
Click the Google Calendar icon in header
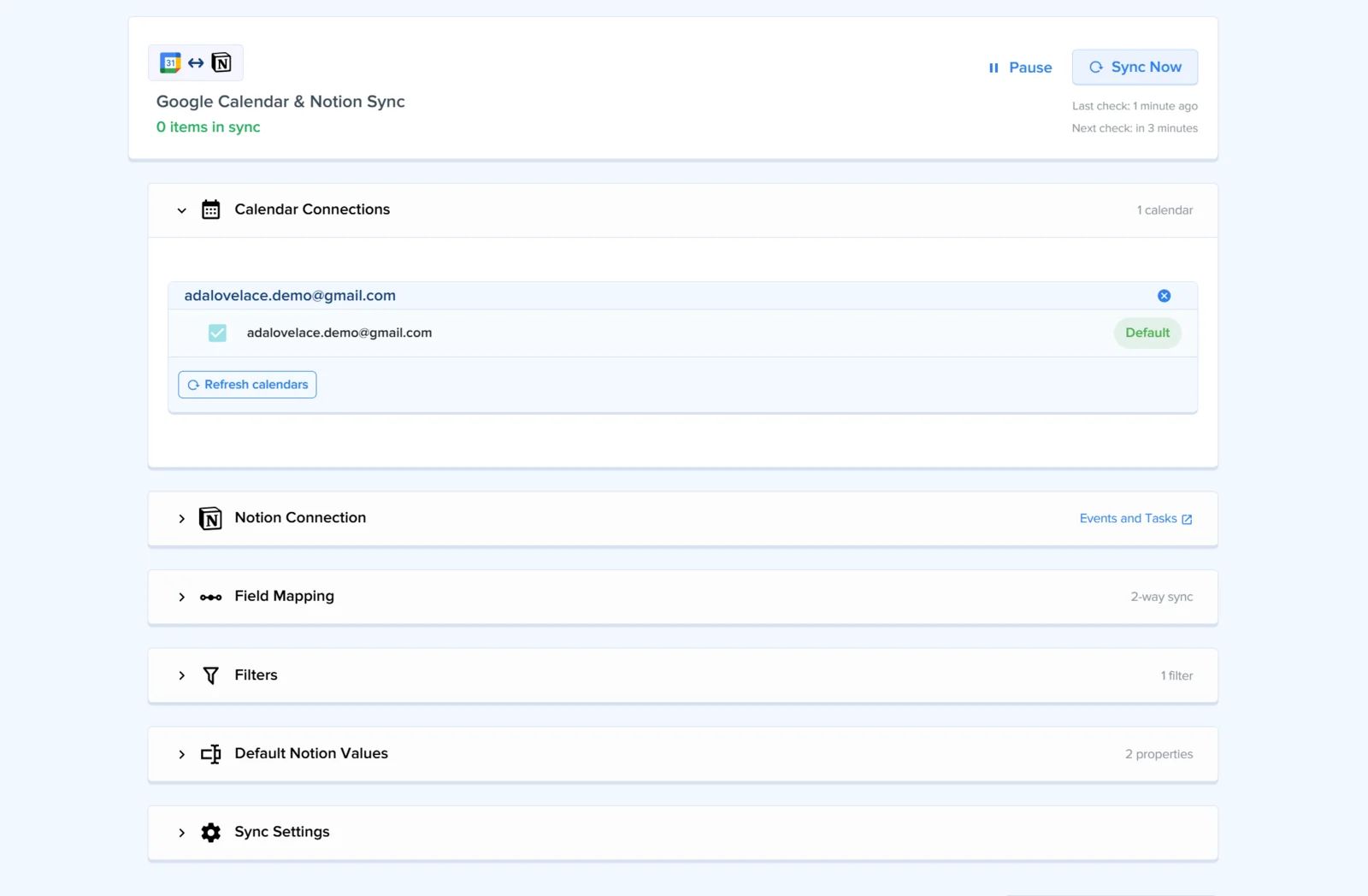[x=170, y=62]
